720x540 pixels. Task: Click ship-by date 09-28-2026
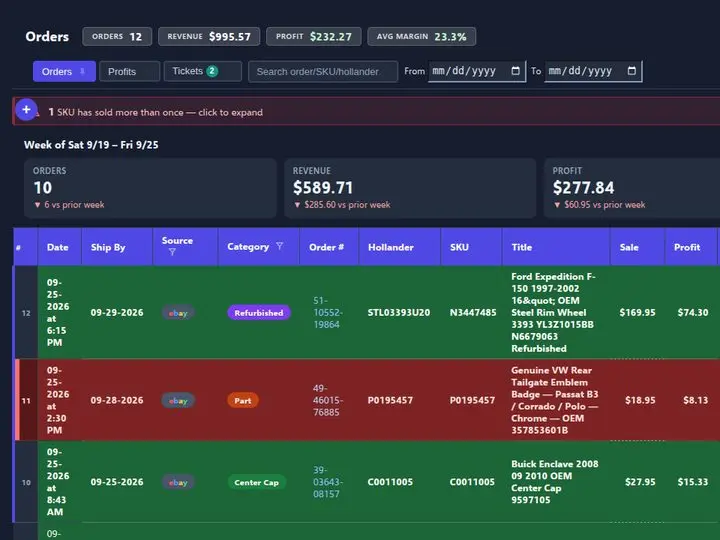117,400
